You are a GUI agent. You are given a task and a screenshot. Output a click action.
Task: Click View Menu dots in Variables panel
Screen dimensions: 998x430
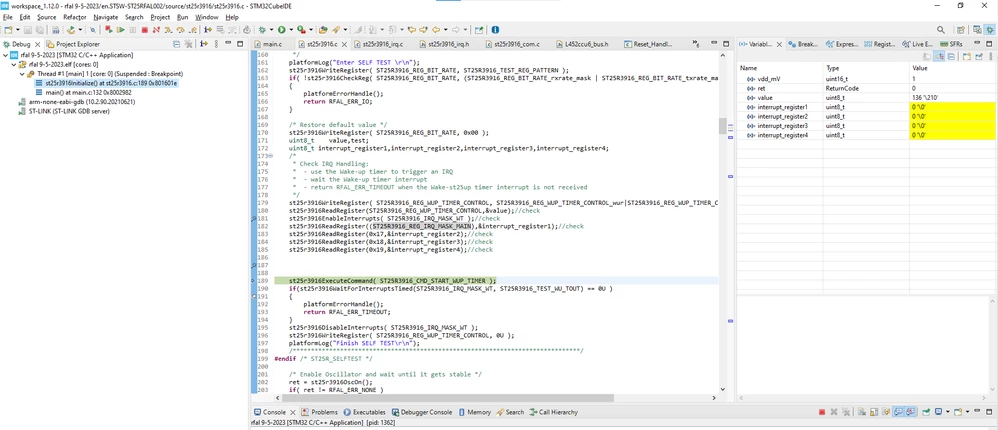(x=990, y=57)
